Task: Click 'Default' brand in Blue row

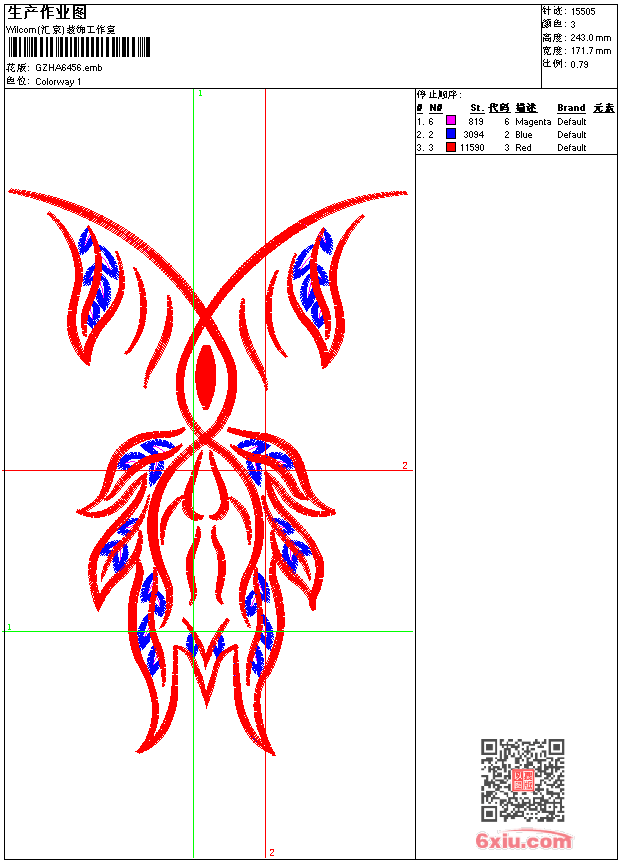Action: pyautogui.click(x=571, y=135)
